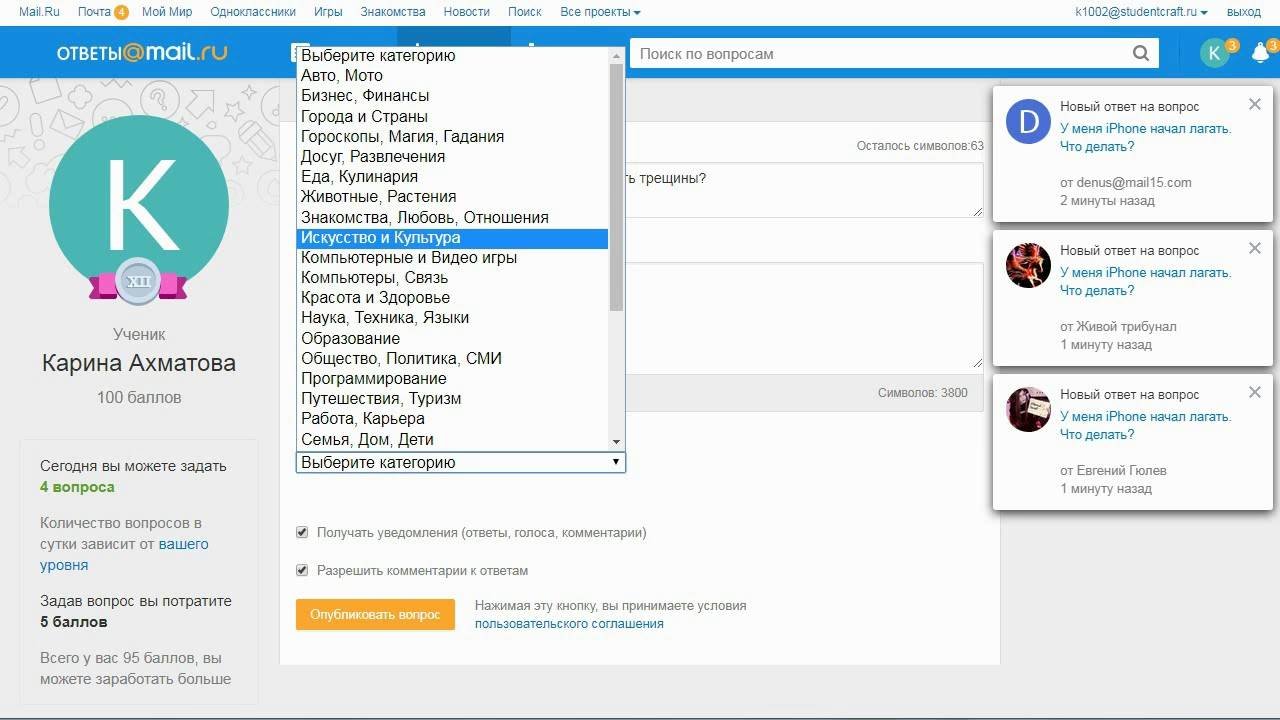The image size is (1280, 720).
Task: Choose Бизнес, Финансы category
Action: tap(453, 96)
